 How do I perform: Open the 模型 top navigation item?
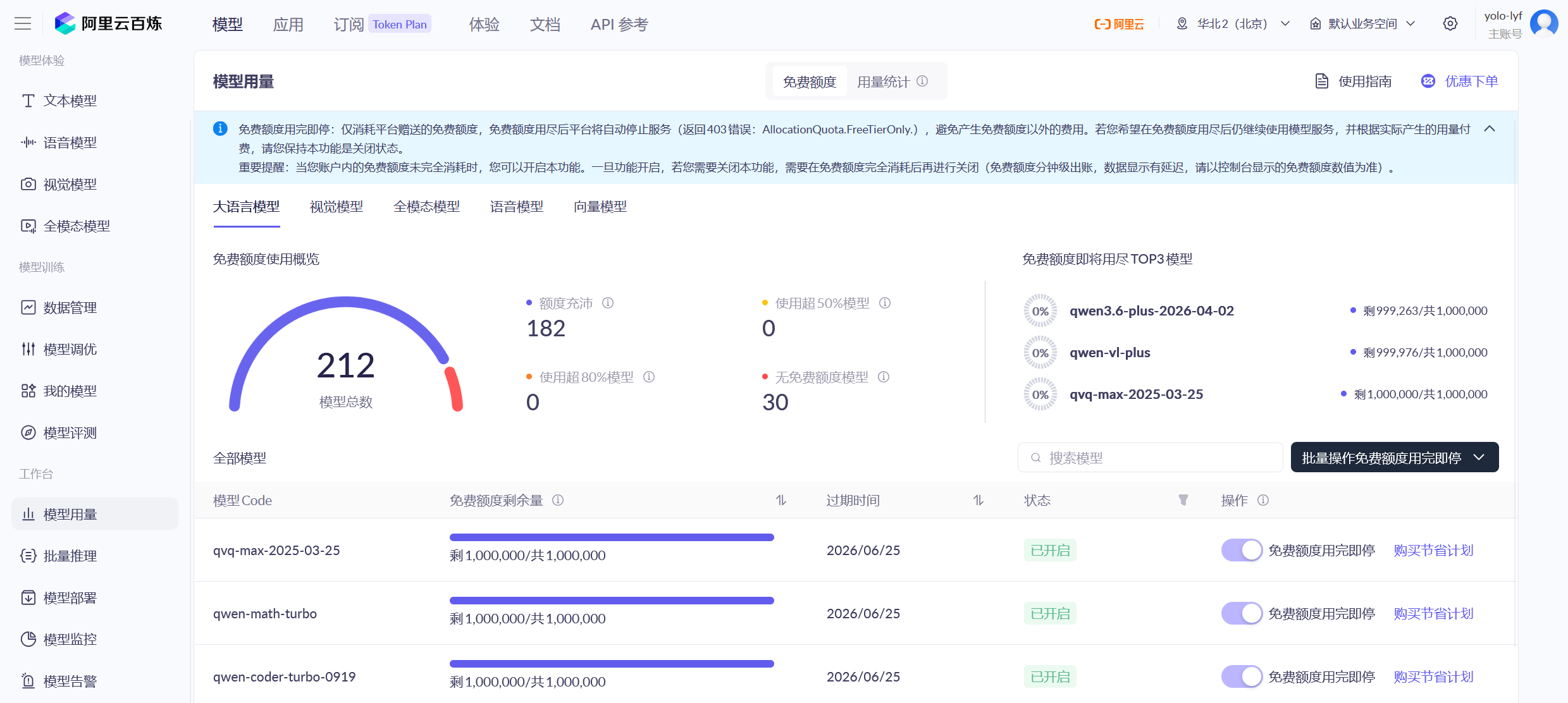[x=228, y=24]
